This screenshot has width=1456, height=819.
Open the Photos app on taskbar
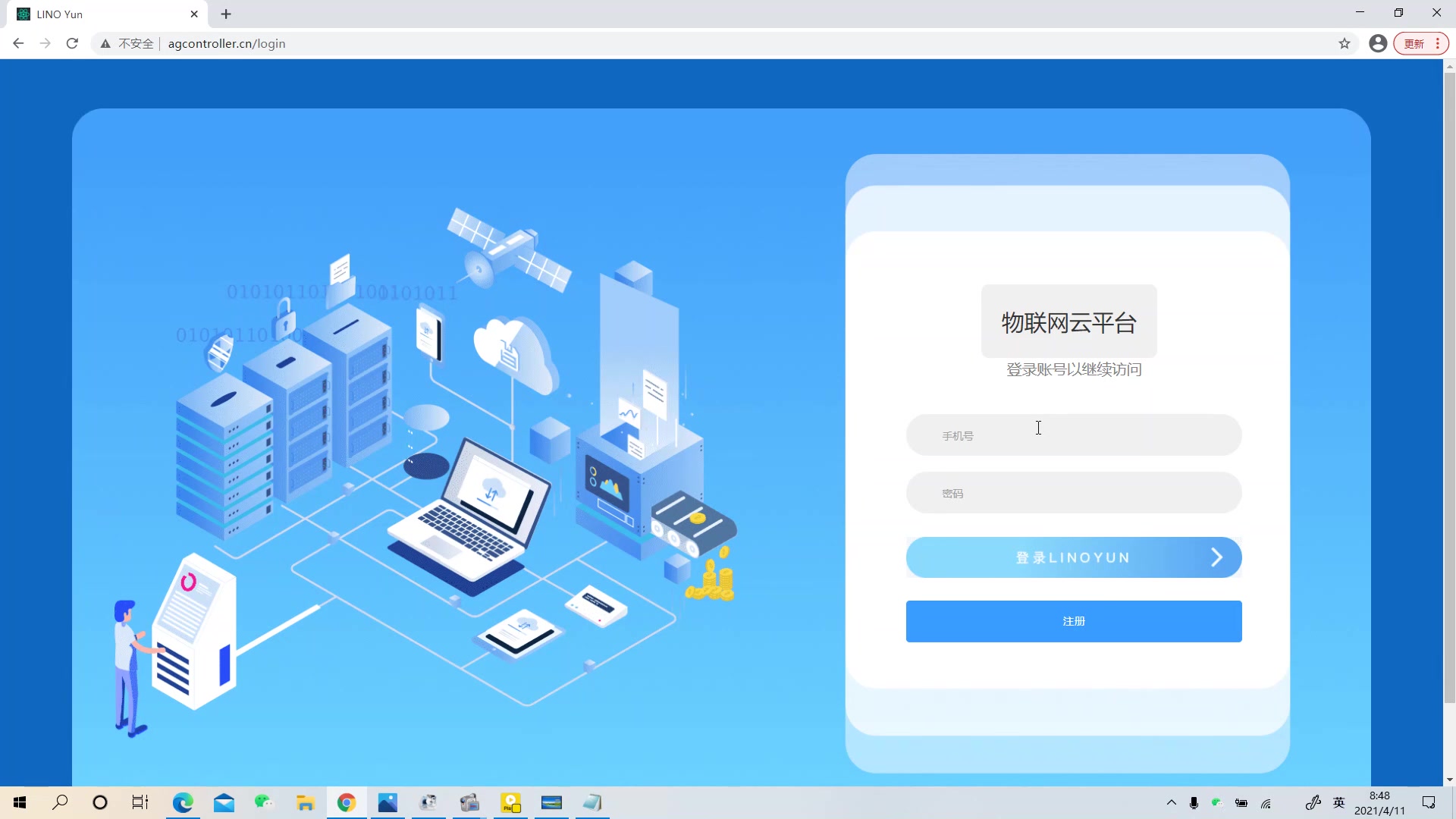(388, 802)
